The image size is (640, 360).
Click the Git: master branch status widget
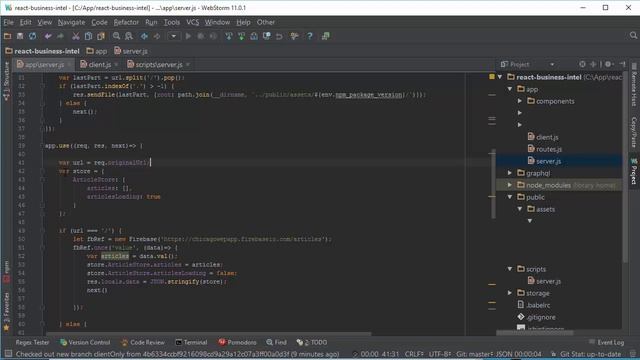pyautogui.click(x=474, y=354)
